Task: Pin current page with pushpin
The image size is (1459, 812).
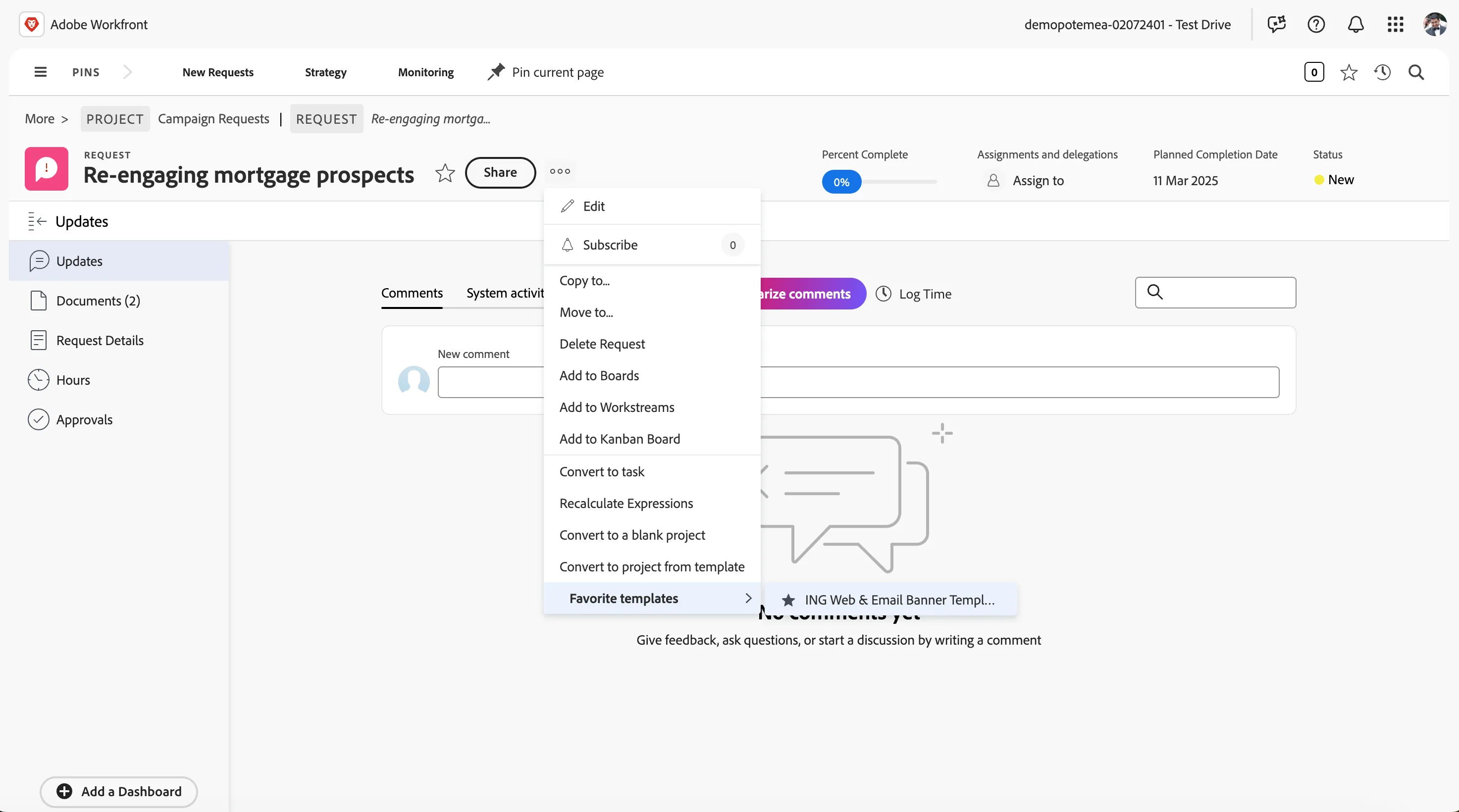Action: click(x=545, y=72)
